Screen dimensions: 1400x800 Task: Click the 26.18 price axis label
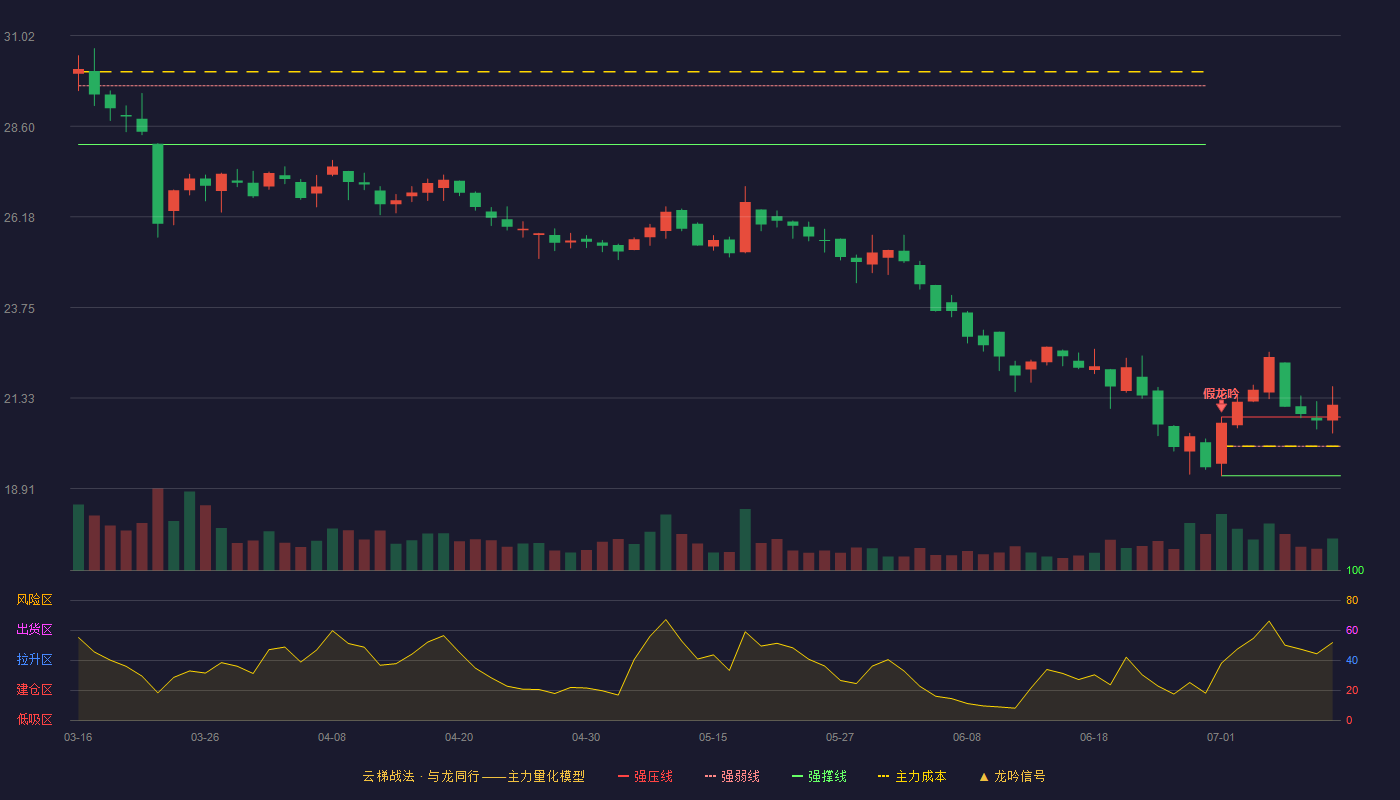point(19,218)
